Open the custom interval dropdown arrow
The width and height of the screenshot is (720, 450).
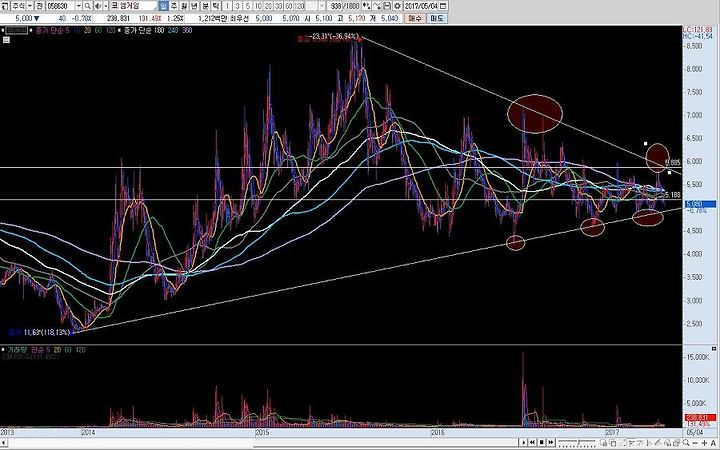322,6
